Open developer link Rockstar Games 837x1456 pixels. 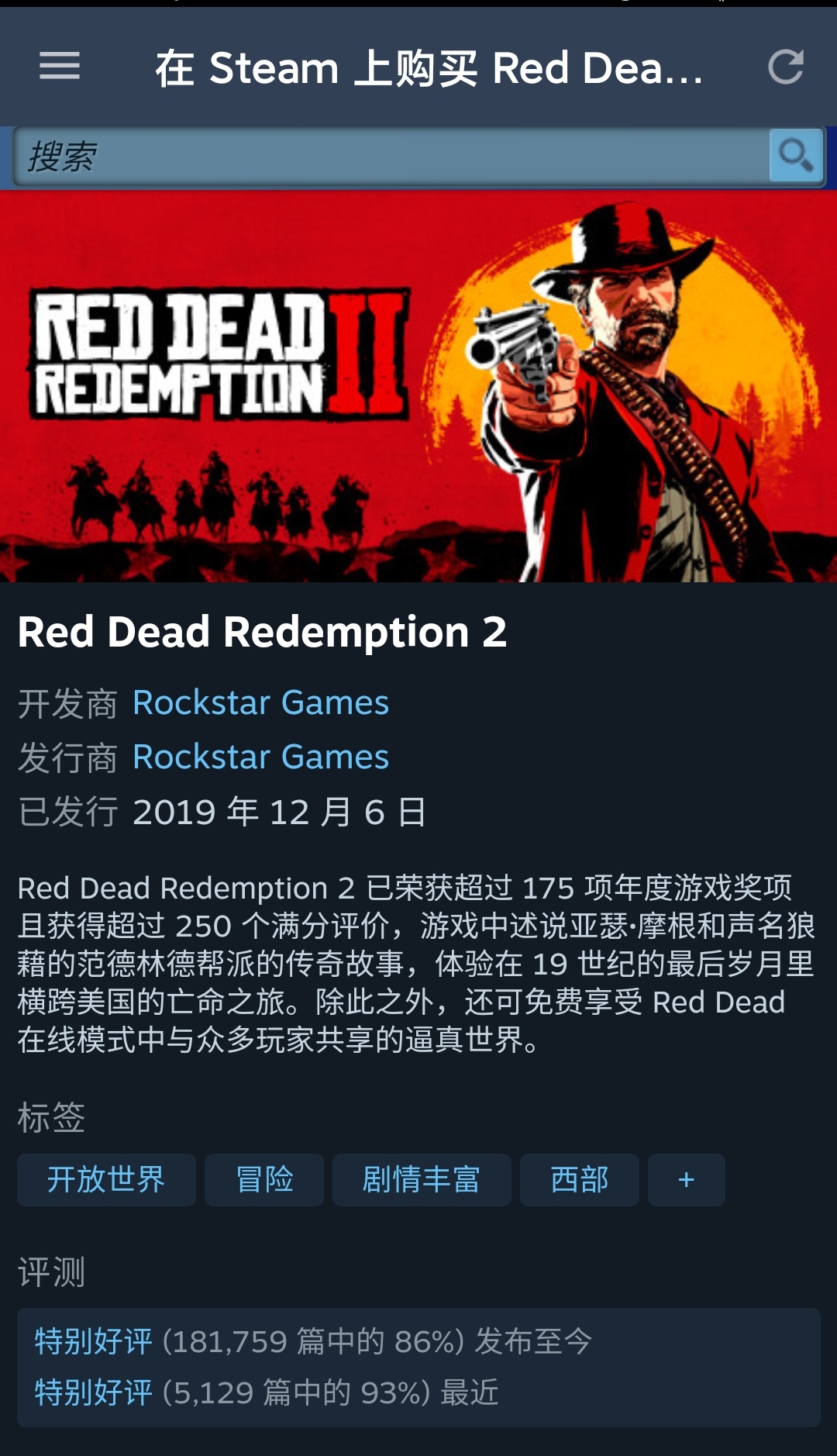pyautogui.click(x=260, y=703)
